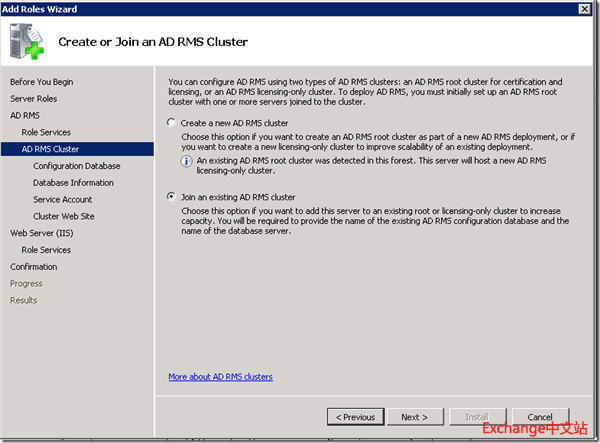Select Join an existing AD RMS cluster

pyautogui.click(x=172, y=197)
